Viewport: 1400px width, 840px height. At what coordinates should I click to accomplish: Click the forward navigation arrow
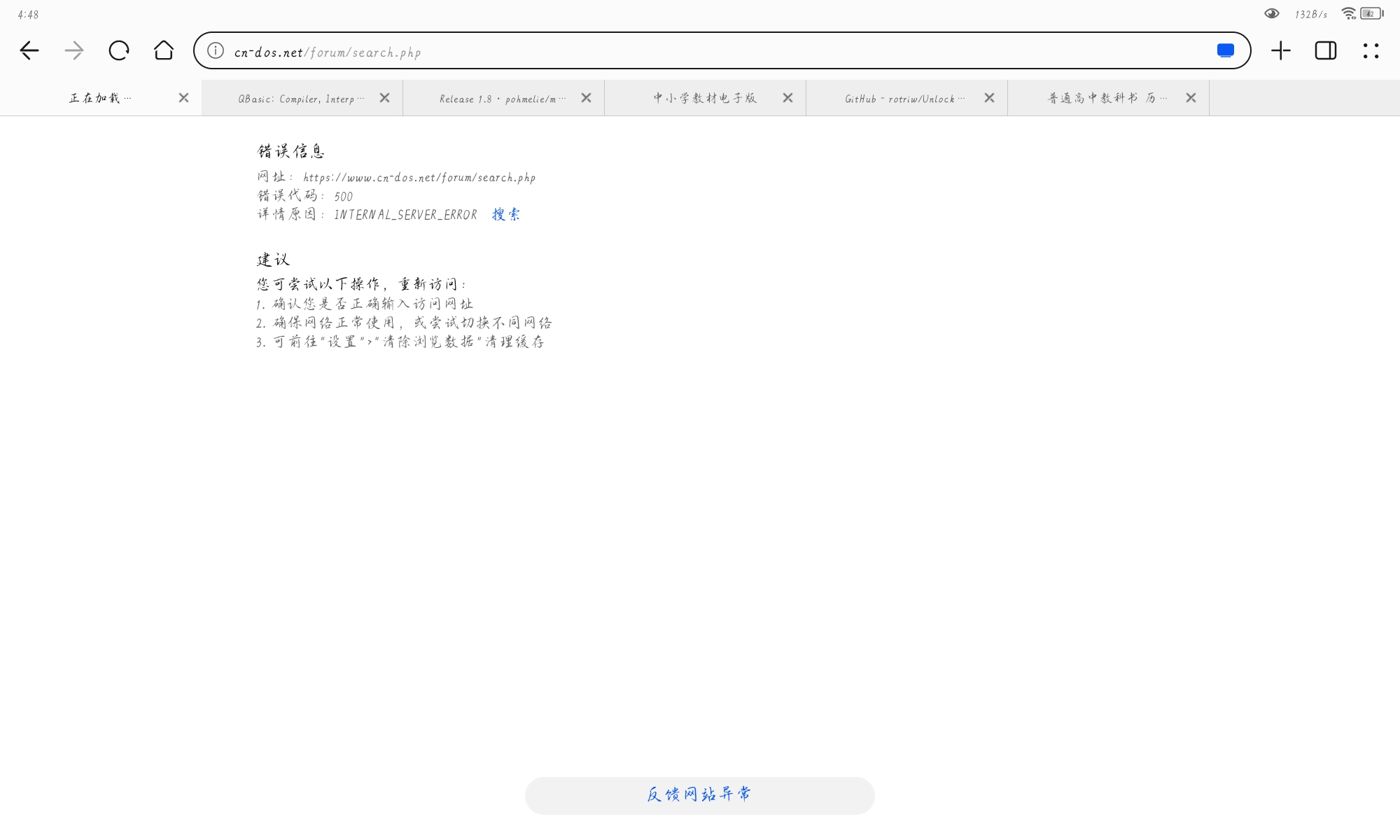click(74, 50)
